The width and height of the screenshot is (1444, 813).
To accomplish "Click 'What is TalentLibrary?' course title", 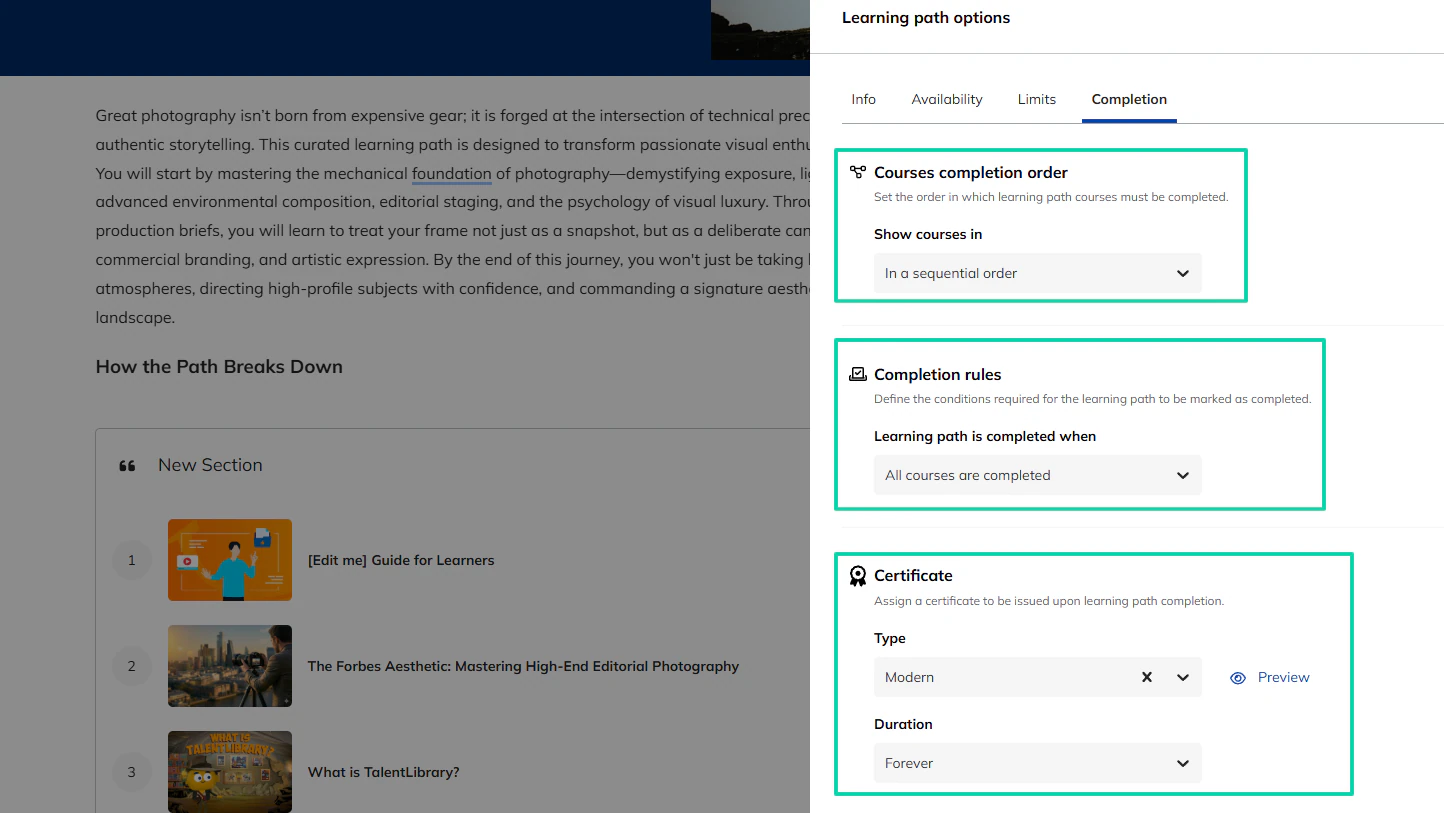I will [x=384, y=772].
